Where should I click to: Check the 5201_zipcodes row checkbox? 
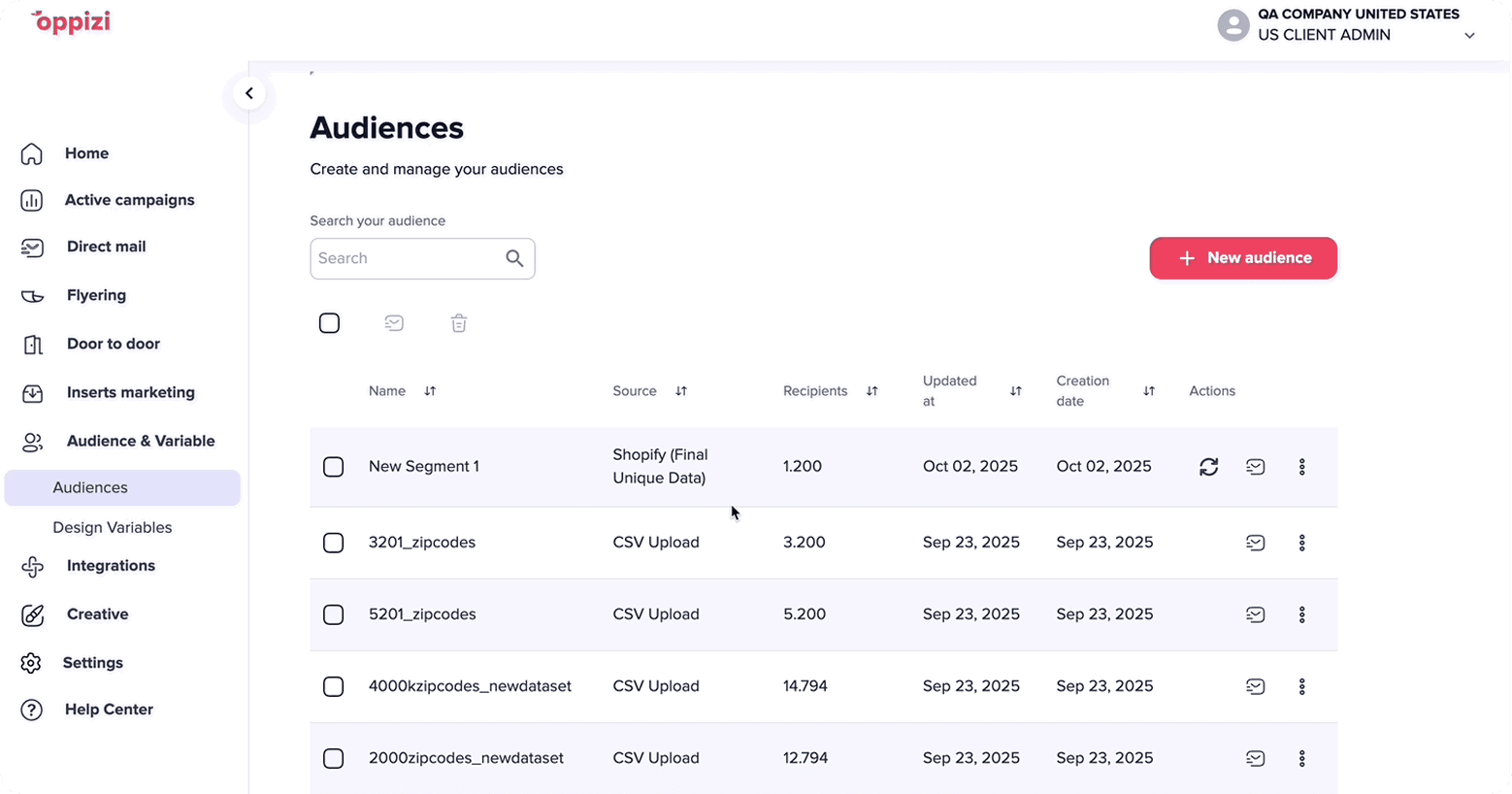click(x=333, y=614)
